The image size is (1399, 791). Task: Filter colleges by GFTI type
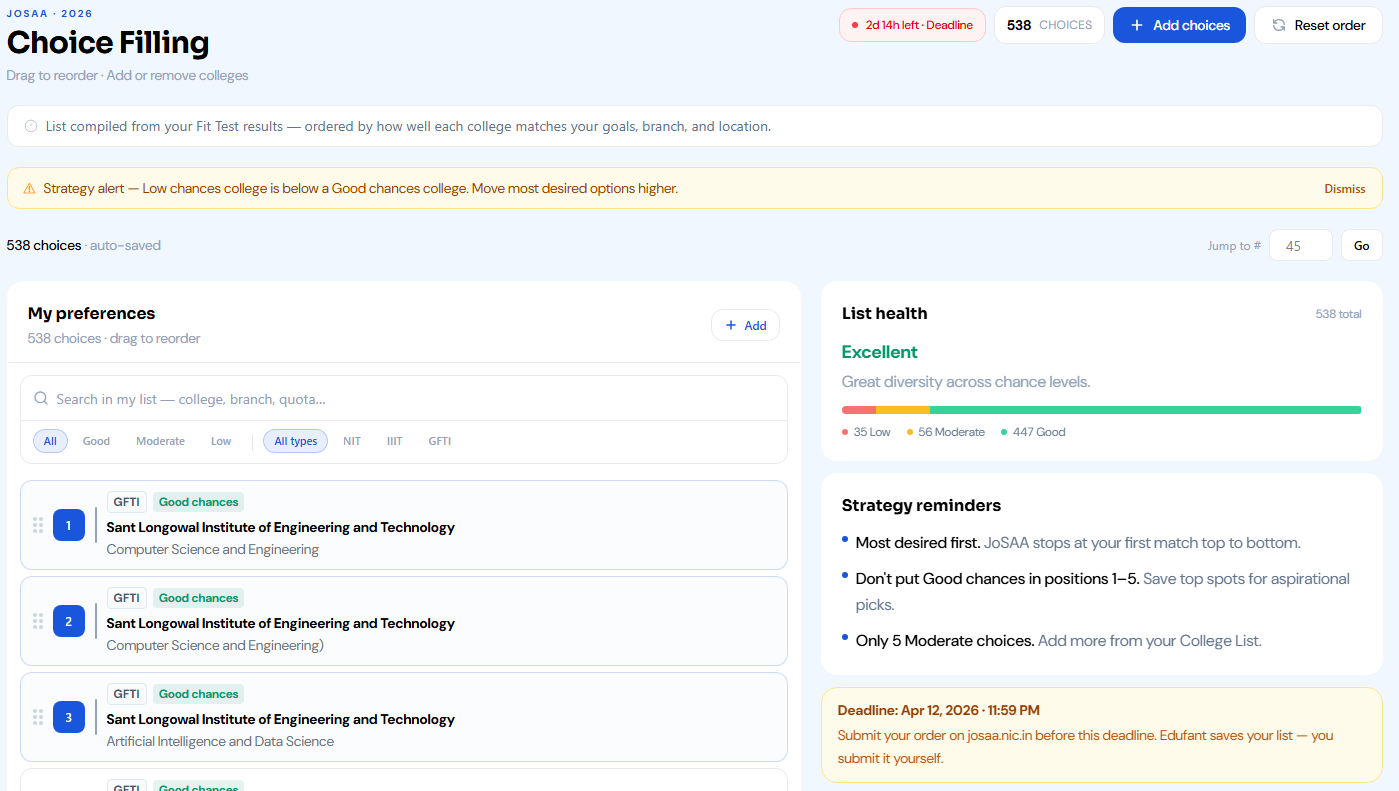coord(440,441)
